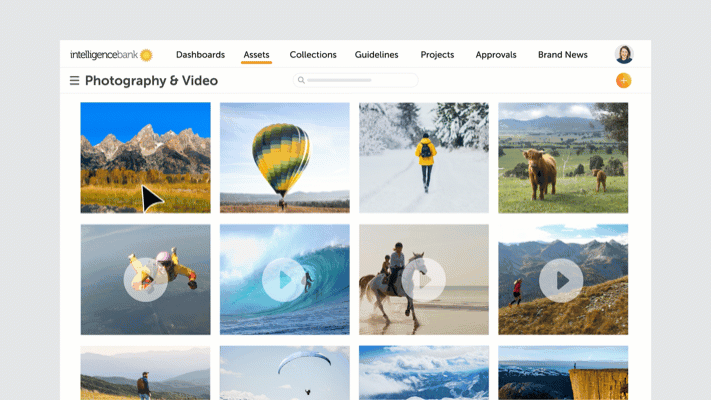Open the hot air balloon photo
Viewport: 711px width, 400px height.
click(285, 157)
